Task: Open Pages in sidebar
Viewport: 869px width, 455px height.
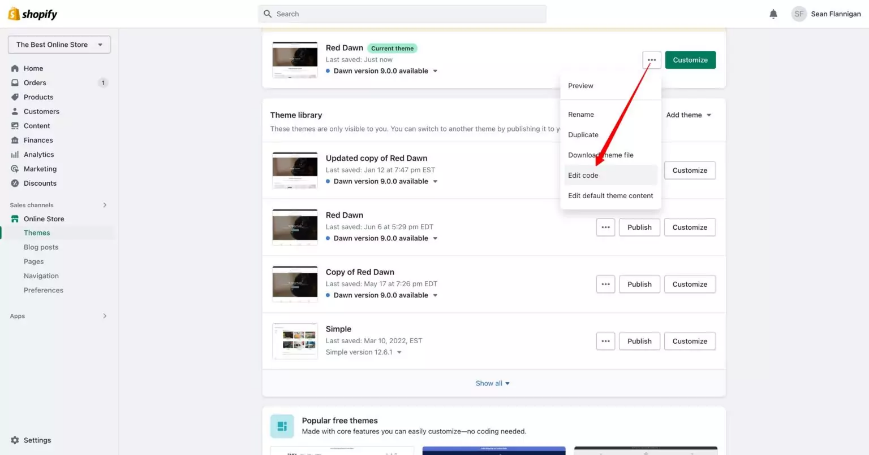Action: [x=33, y=262]
